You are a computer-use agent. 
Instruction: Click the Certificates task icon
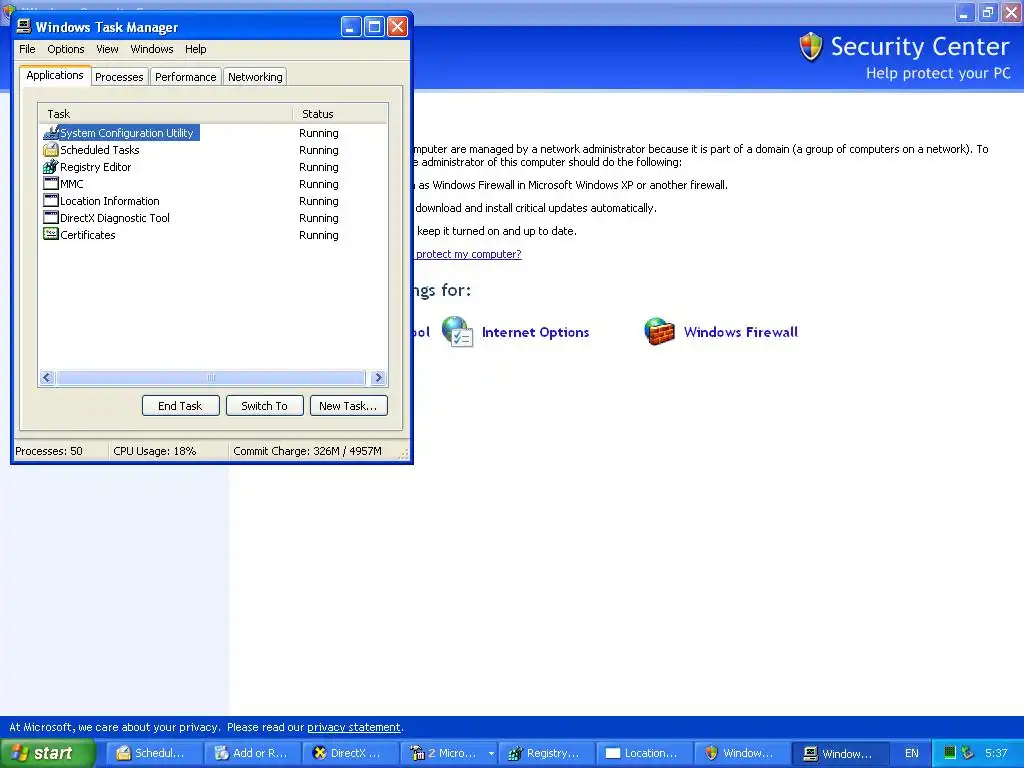(51, 234)
